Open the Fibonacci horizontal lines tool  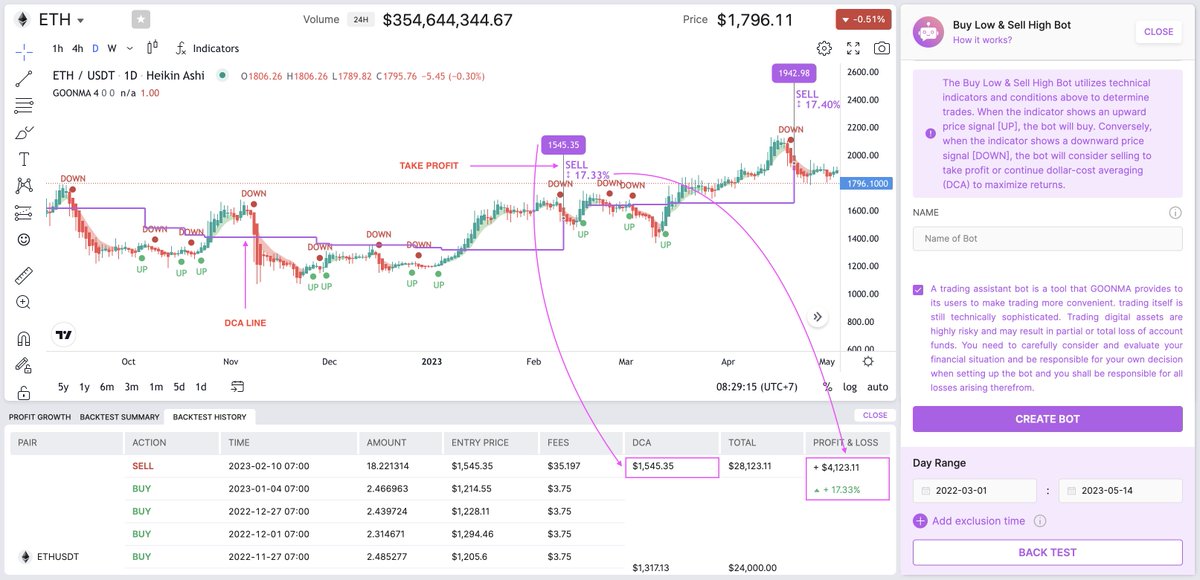coord(24,106)
